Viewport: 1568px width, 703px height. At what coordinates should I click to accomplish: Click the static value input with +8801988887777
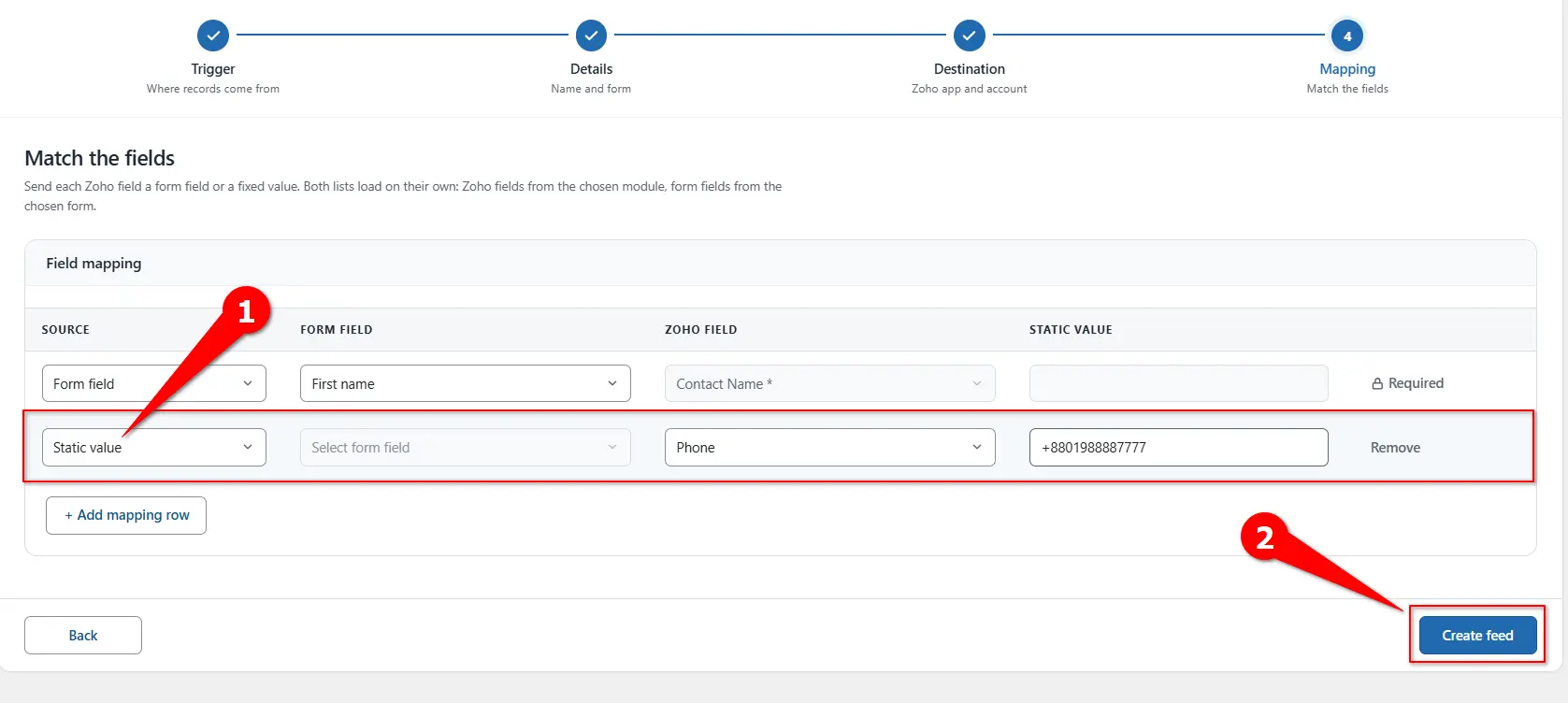pyautogui.click(x=1179, y=447)
